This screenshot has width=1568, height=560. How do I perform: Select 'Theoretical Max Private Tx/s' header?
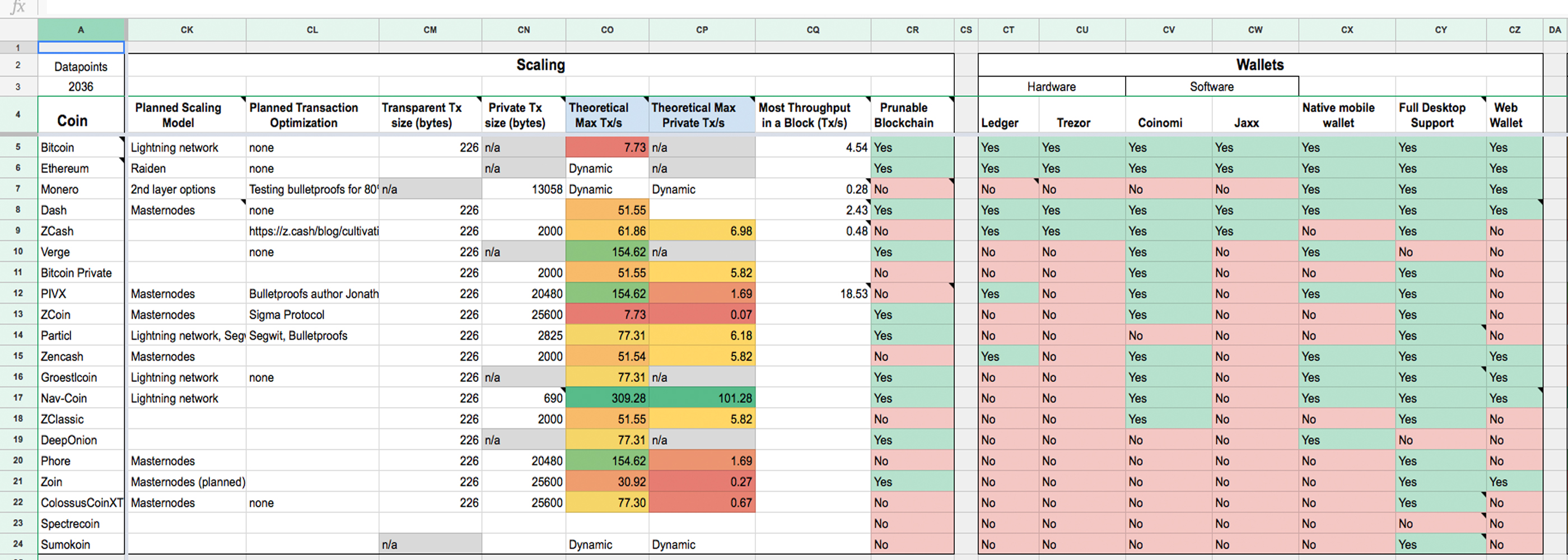tap(702, 115)
